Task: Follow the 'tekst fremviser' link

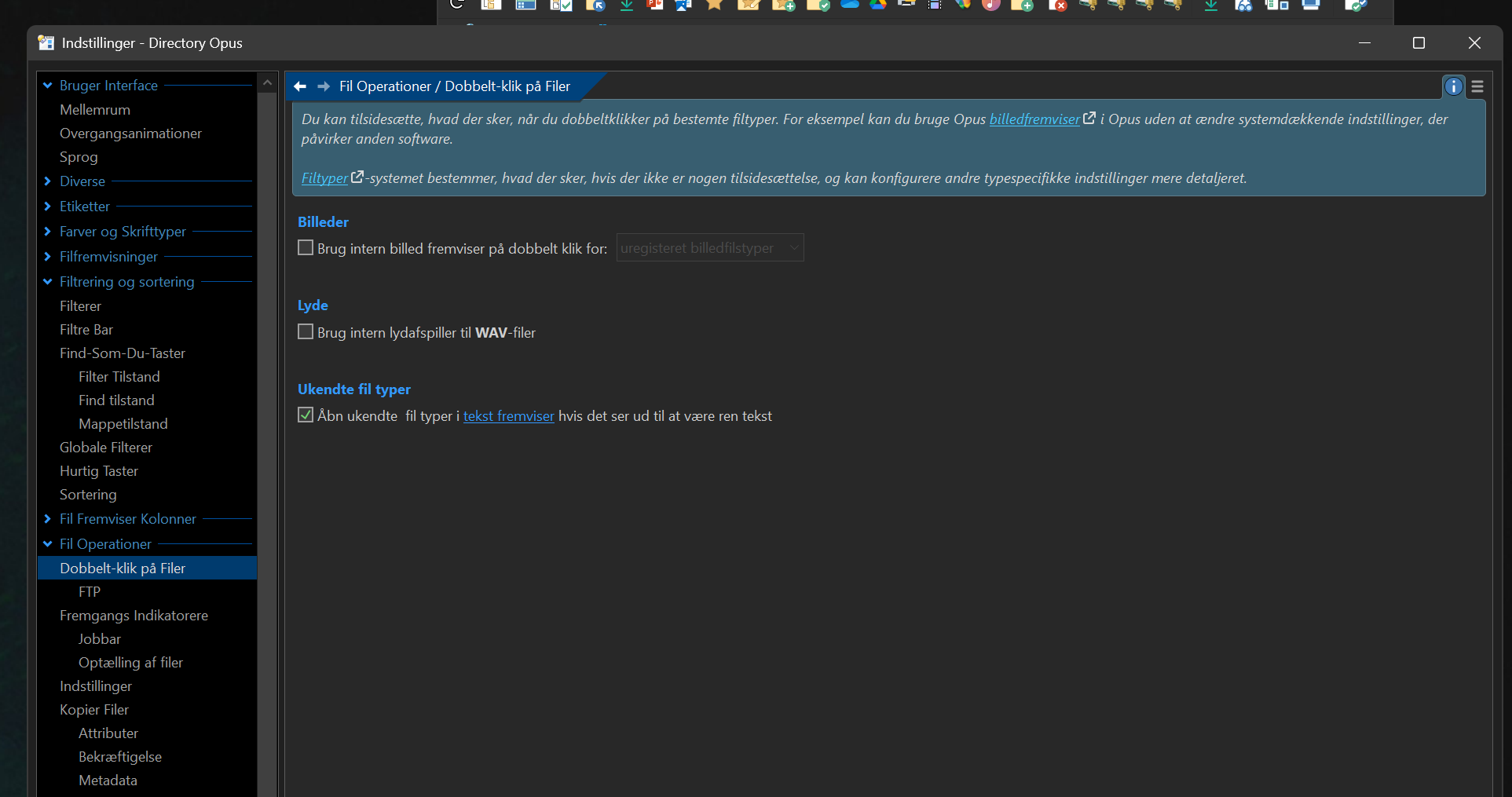Action: click(508, 416)
